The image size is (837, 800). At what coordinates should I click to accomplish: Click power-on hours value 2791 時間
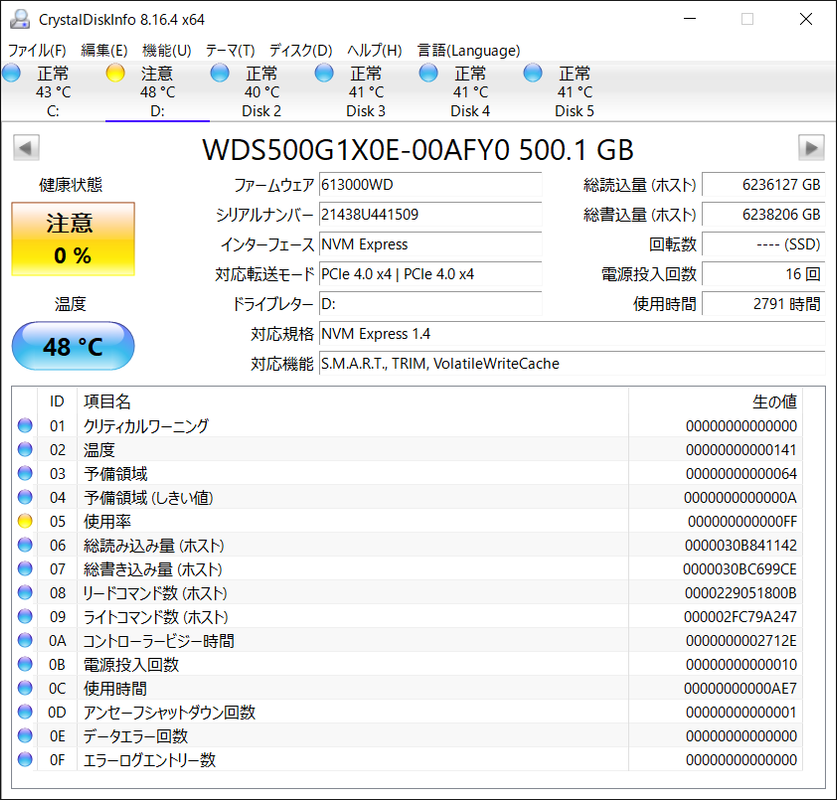(x=763, y=304)
